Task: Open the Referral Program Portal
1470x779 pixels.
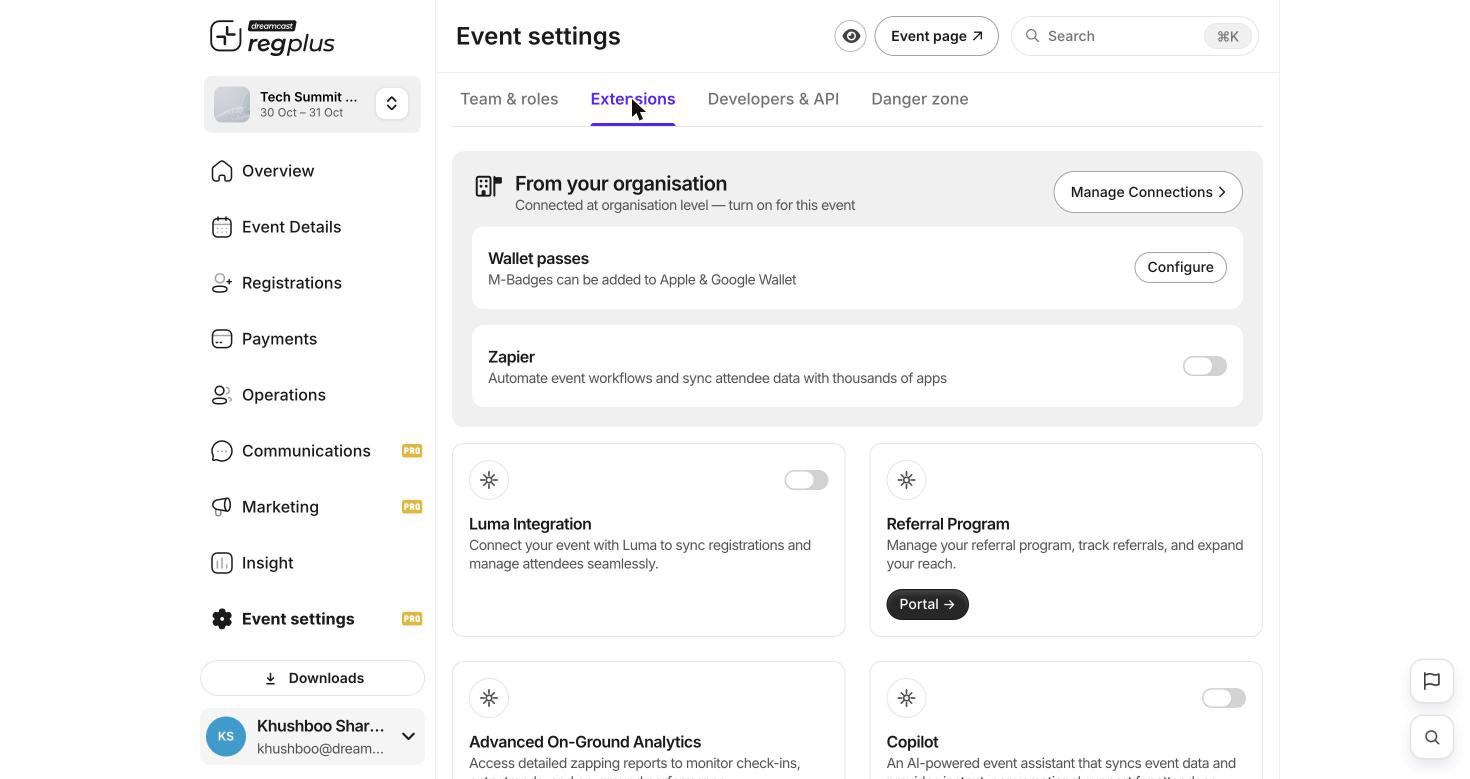Action: pyautogui.click(x=927, y=604)
